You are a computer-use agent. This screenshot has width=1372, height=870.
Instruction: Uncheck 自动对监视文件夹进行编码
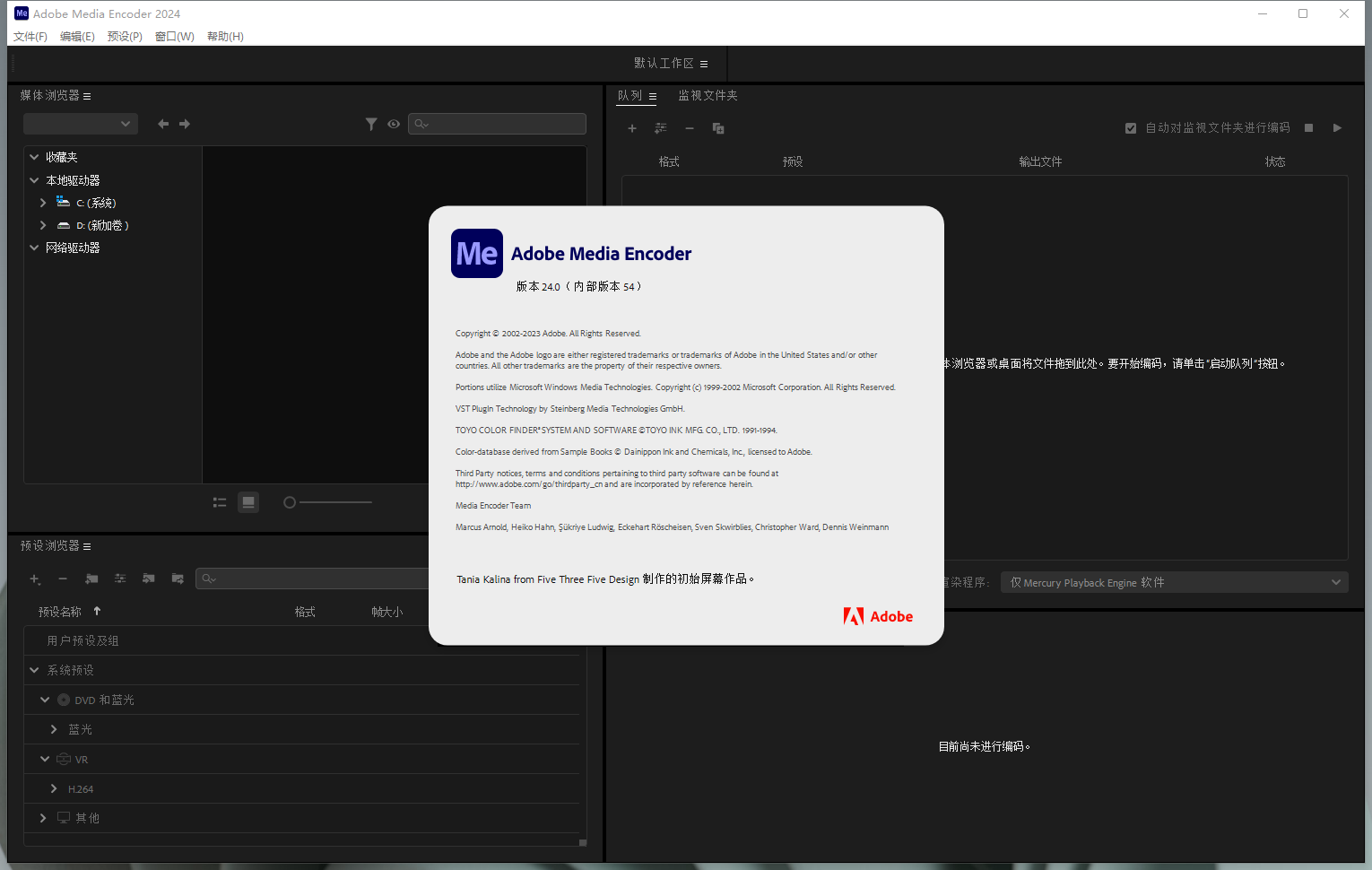click(x=1131, y=127)
